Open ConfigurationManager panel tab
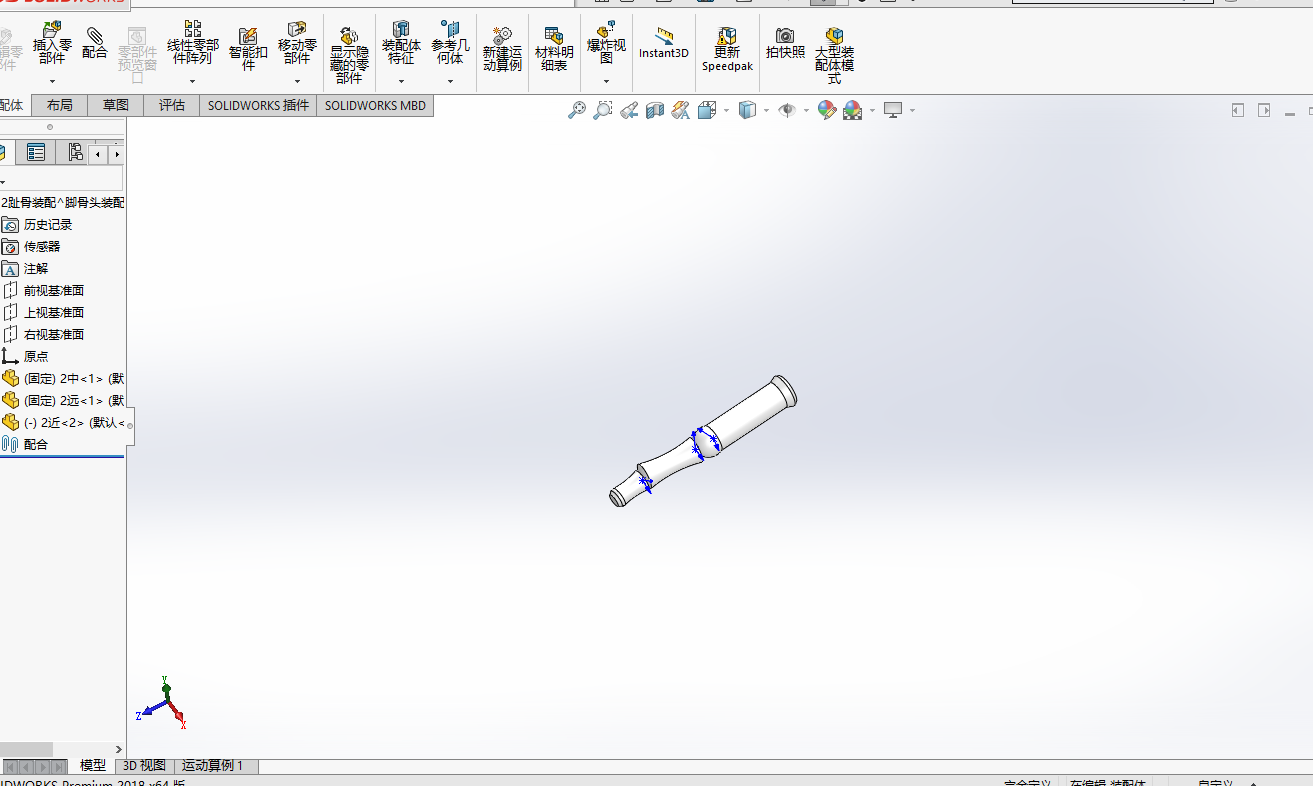The height and width of the screenshot is (786, 1313). [x=74, y=153]
